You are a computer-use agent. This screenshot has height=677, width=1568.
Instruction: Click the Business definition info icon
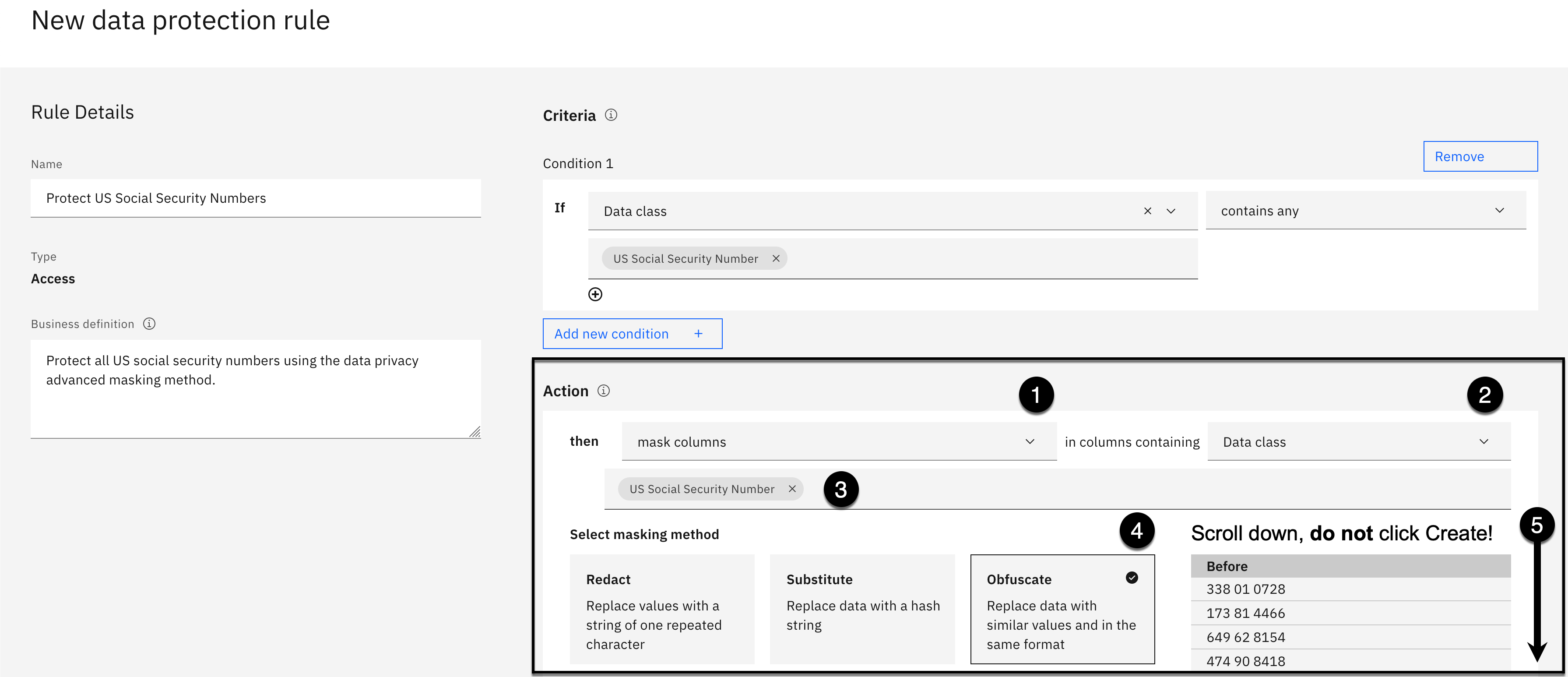point(149,324)
